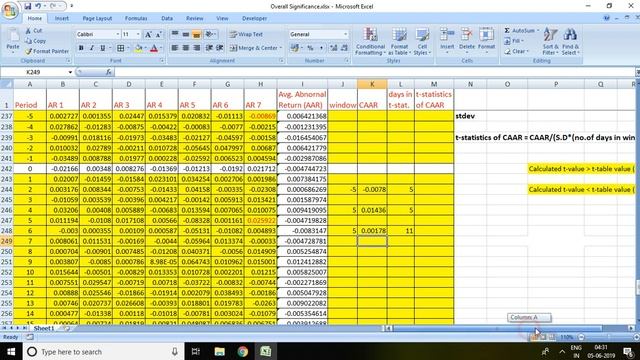Apply the red font color

(x=154, y=48)
